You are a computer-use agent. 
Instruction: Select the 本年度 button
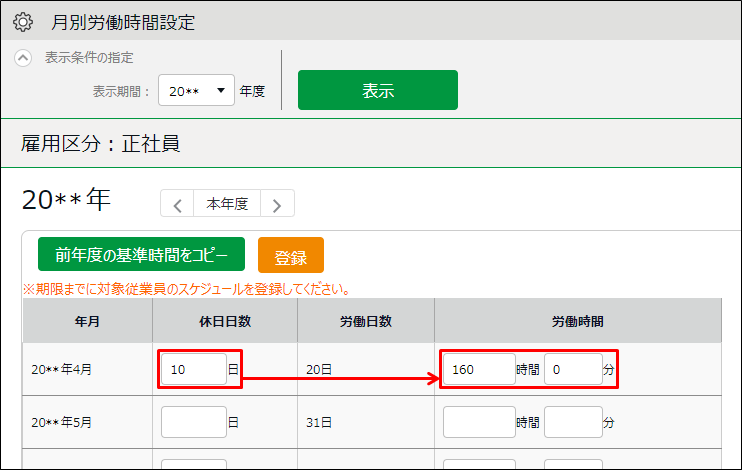[227, 204]
